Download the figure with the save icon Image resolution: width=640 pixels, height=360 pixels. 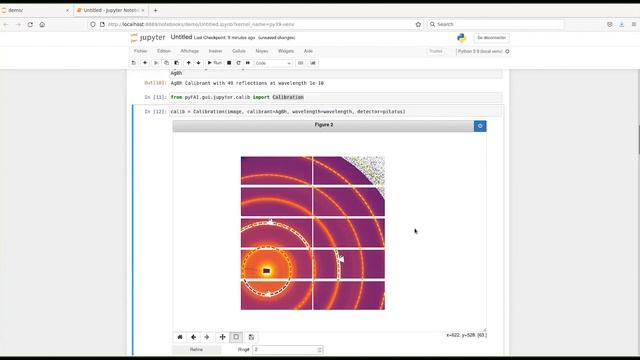[251, 337]
